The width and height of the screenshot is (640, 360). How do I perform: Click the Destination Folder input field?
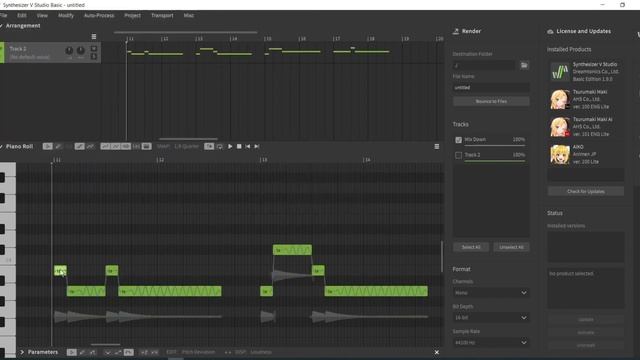(x=484, y=65)
